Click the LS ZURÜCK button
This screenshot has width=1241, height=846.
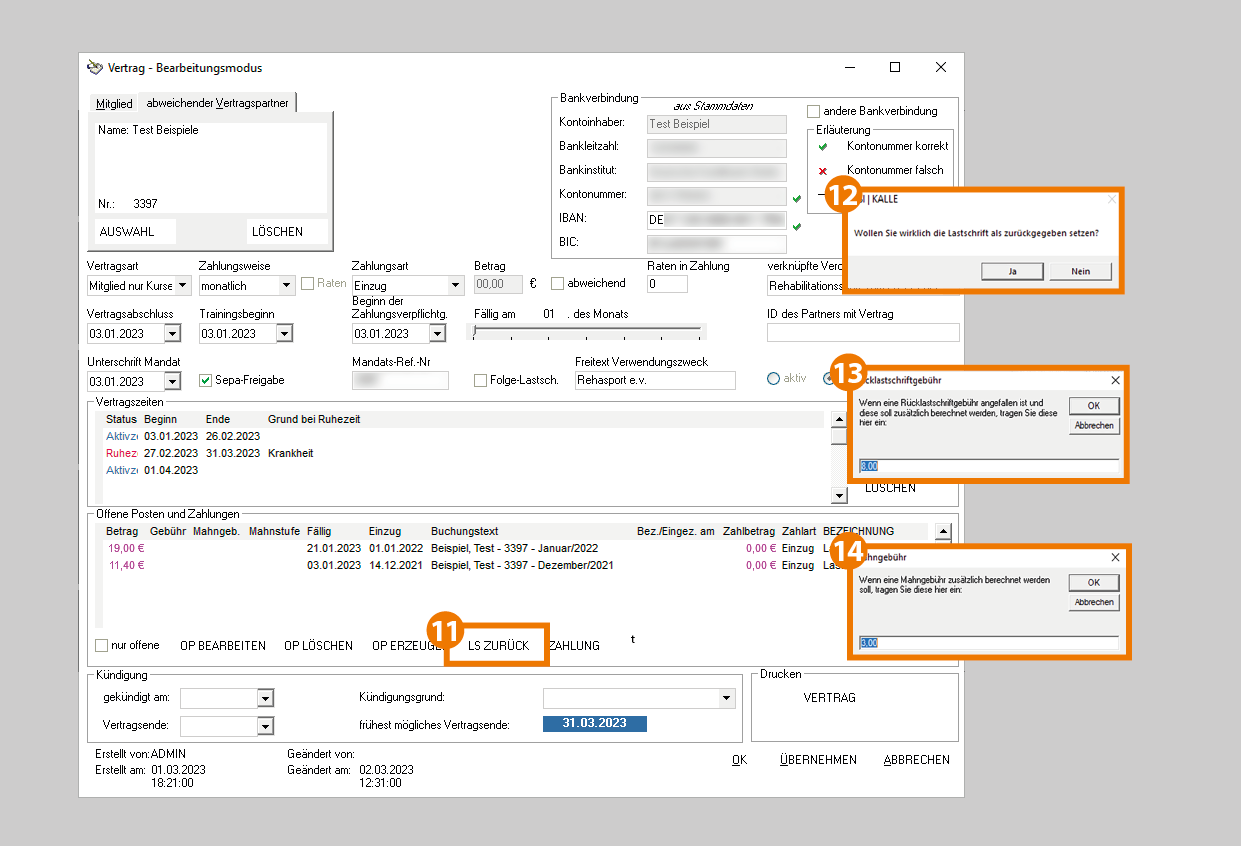[x=498, y=646]
